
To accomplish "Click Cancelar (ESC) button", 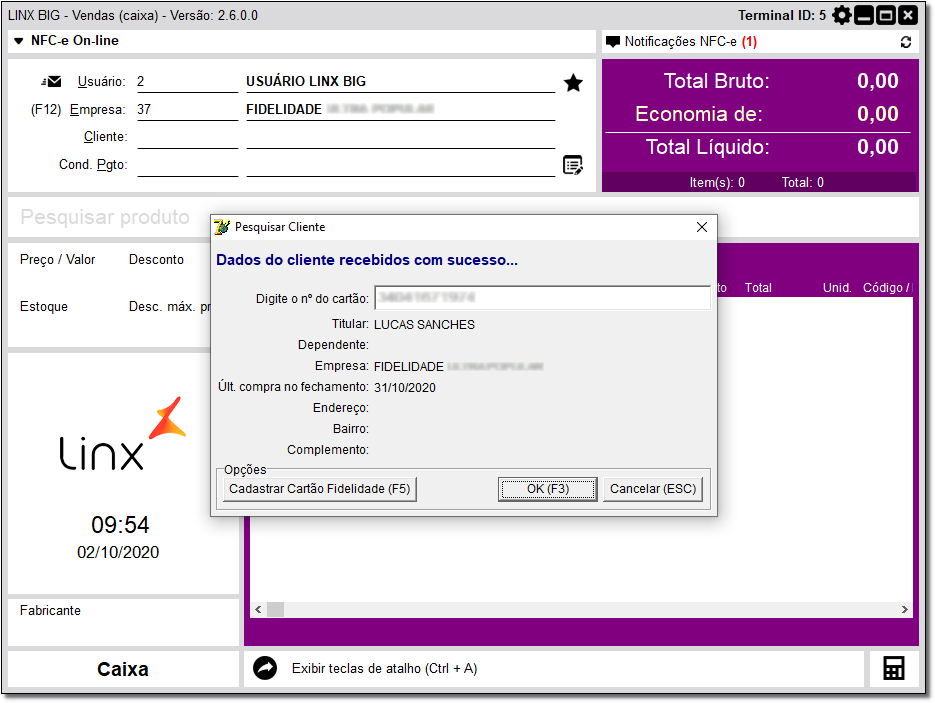I will point(653,489).
